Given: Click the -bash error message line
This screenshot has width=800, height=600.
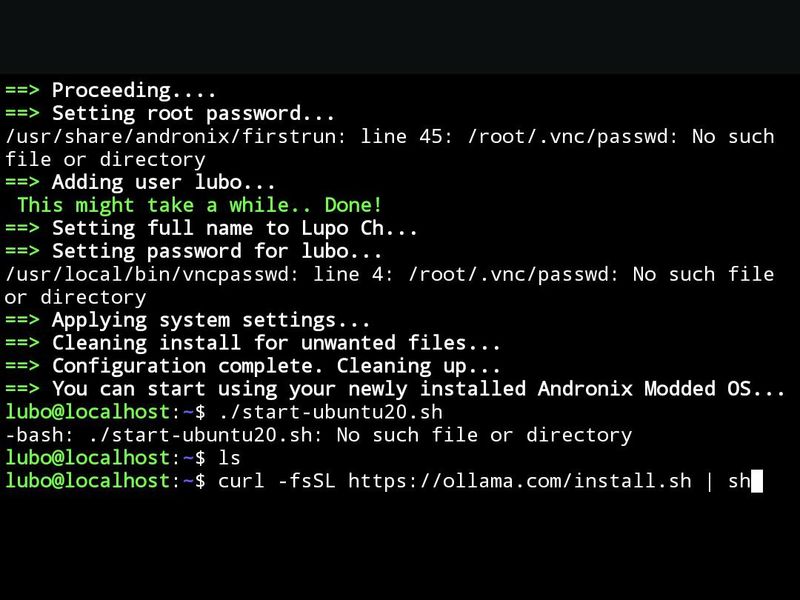Looking at the screenshot, I should pyautogui.click(x=318, y=435).
